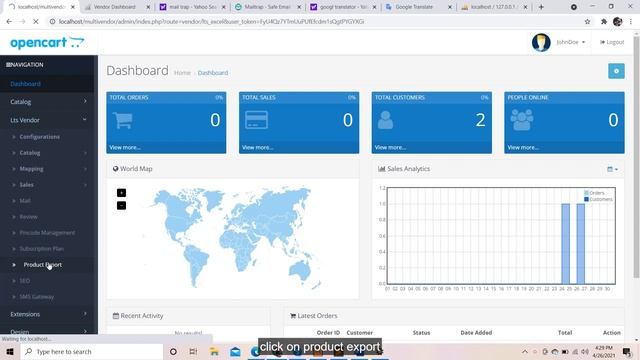
Task: Open Task View on the taskbar
Action: tap(193, 351)
